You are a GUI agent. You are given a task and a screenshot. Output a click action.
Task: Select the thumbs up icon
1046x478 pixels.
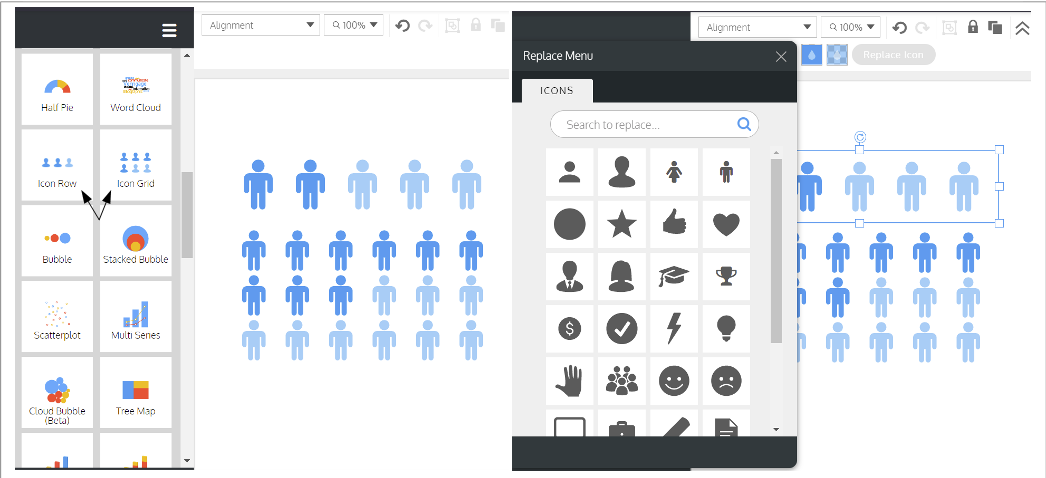(x=674, y=224)
